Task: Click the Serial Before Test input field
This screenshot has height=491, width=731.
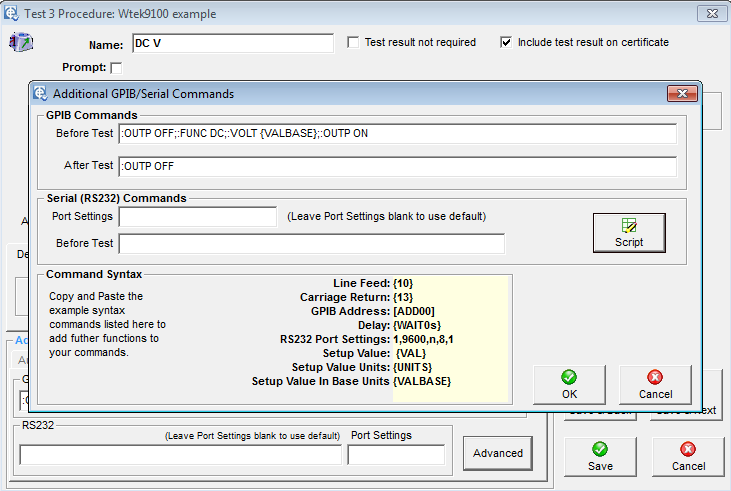Action: (311, 244)
